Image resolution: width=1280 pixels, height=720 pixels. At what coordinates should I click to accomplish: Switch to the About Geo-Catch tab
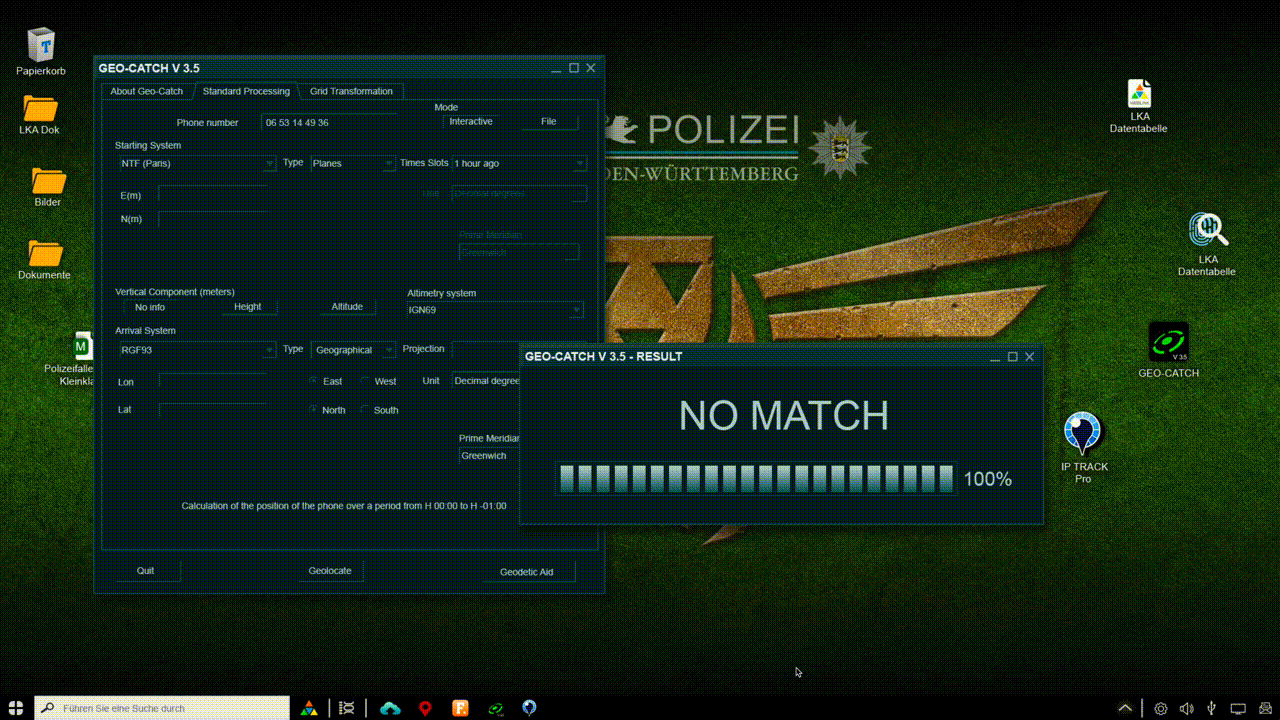click(x=147, y=91)
